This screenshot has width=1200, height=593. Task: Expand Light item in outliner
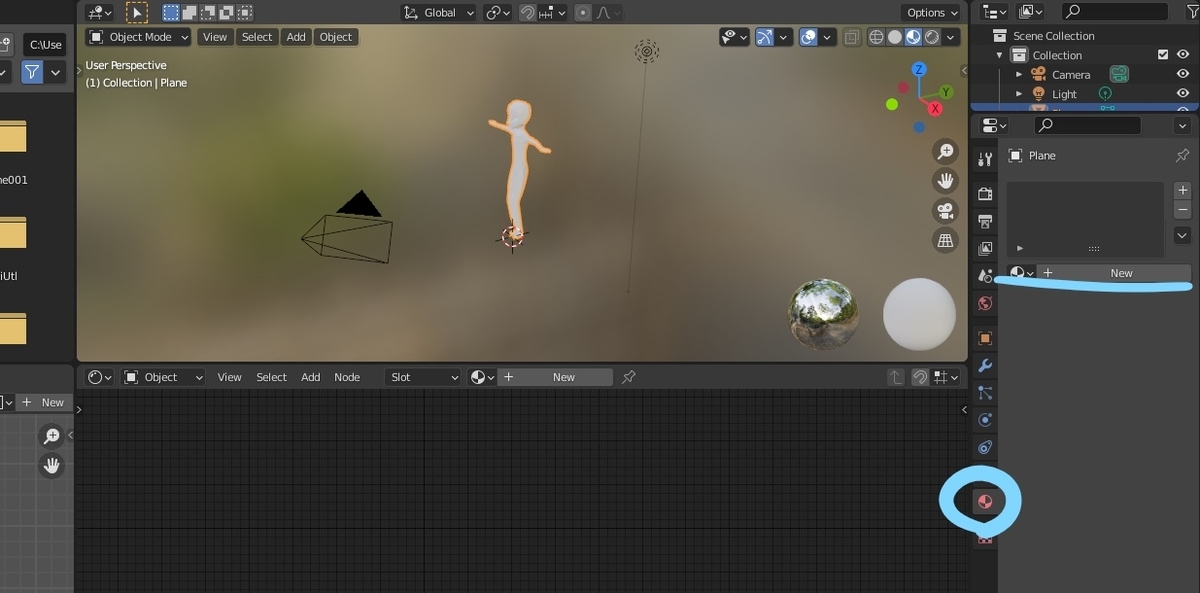[x=1019, y=94]
